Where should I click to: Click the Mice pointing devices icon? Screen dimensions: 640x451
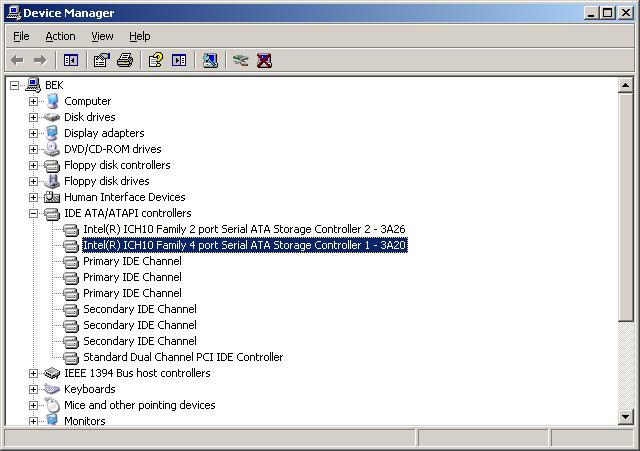point(52,405)
